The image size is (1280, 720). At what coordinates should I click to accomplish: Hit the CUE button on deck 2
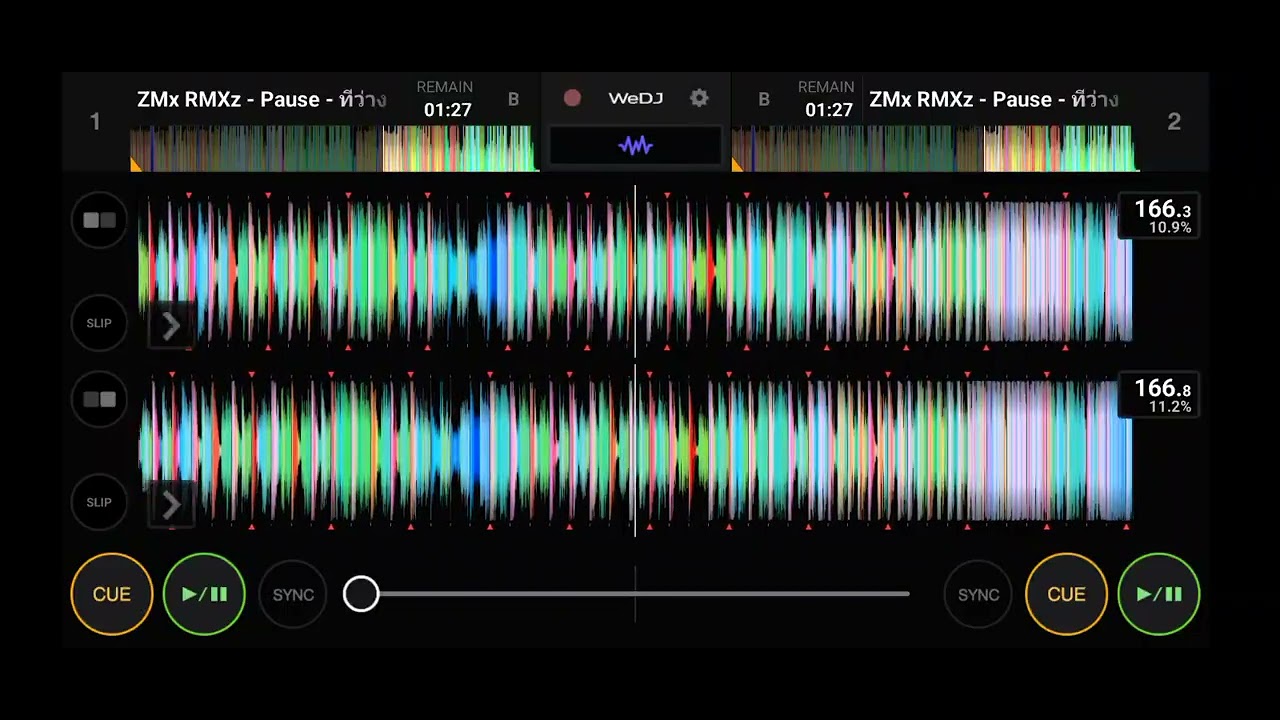(x=1066, y=594)
